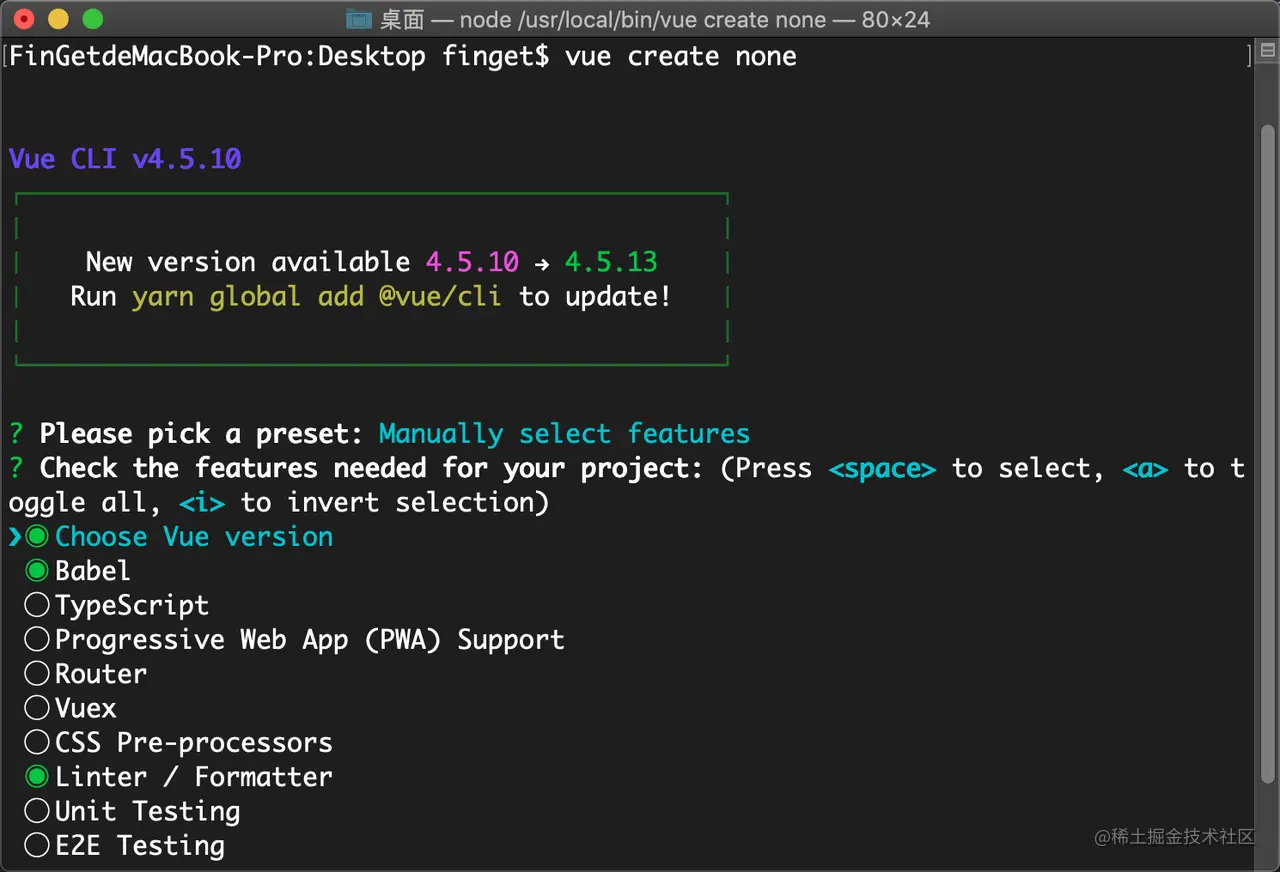Click the cursor arrow beside Choose Vue version

click(15, 537)
